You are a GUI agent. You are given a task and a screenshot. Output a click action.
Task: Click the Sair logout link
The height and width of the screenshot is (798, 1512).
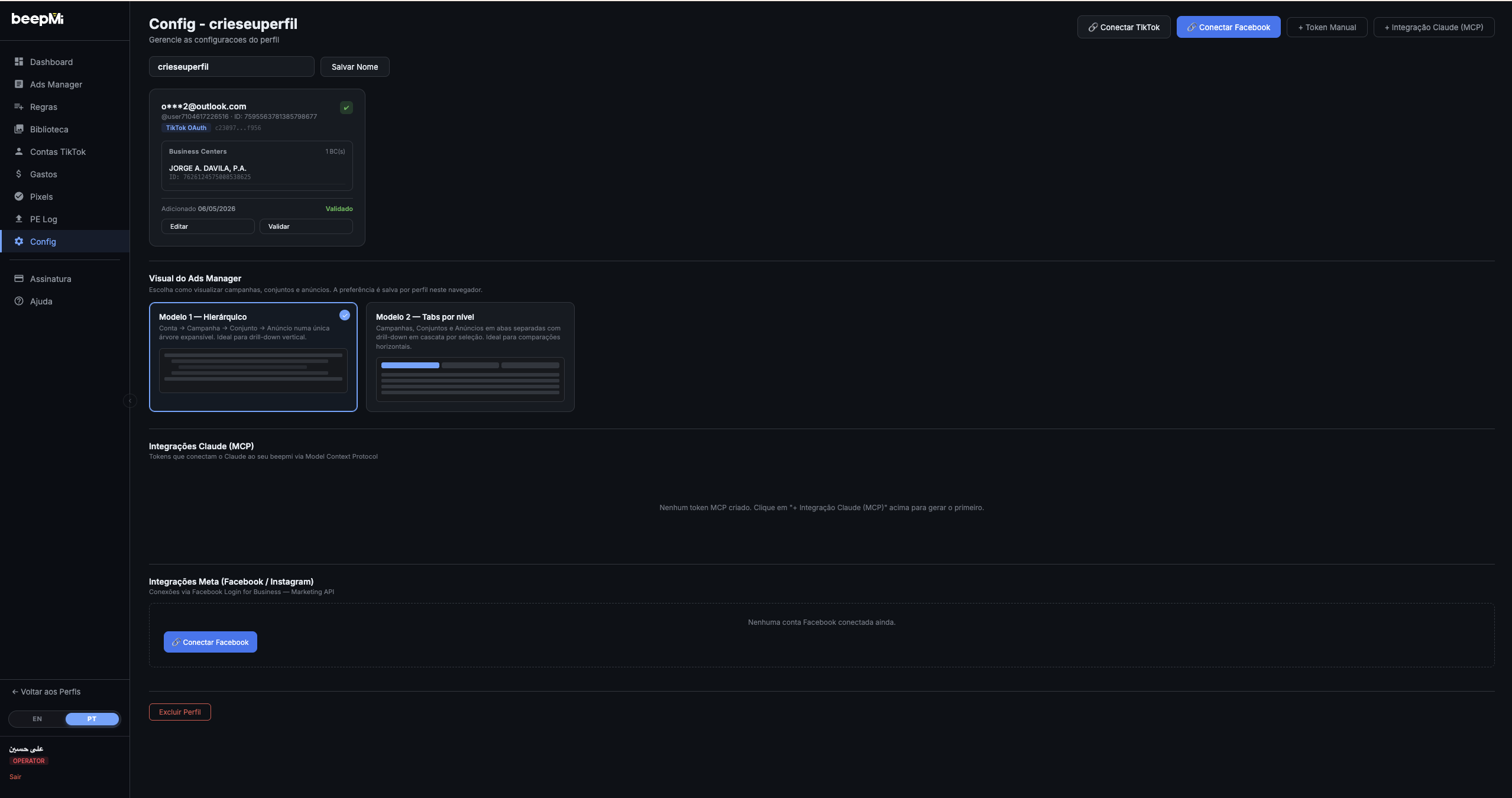click(x=15, y=777)
